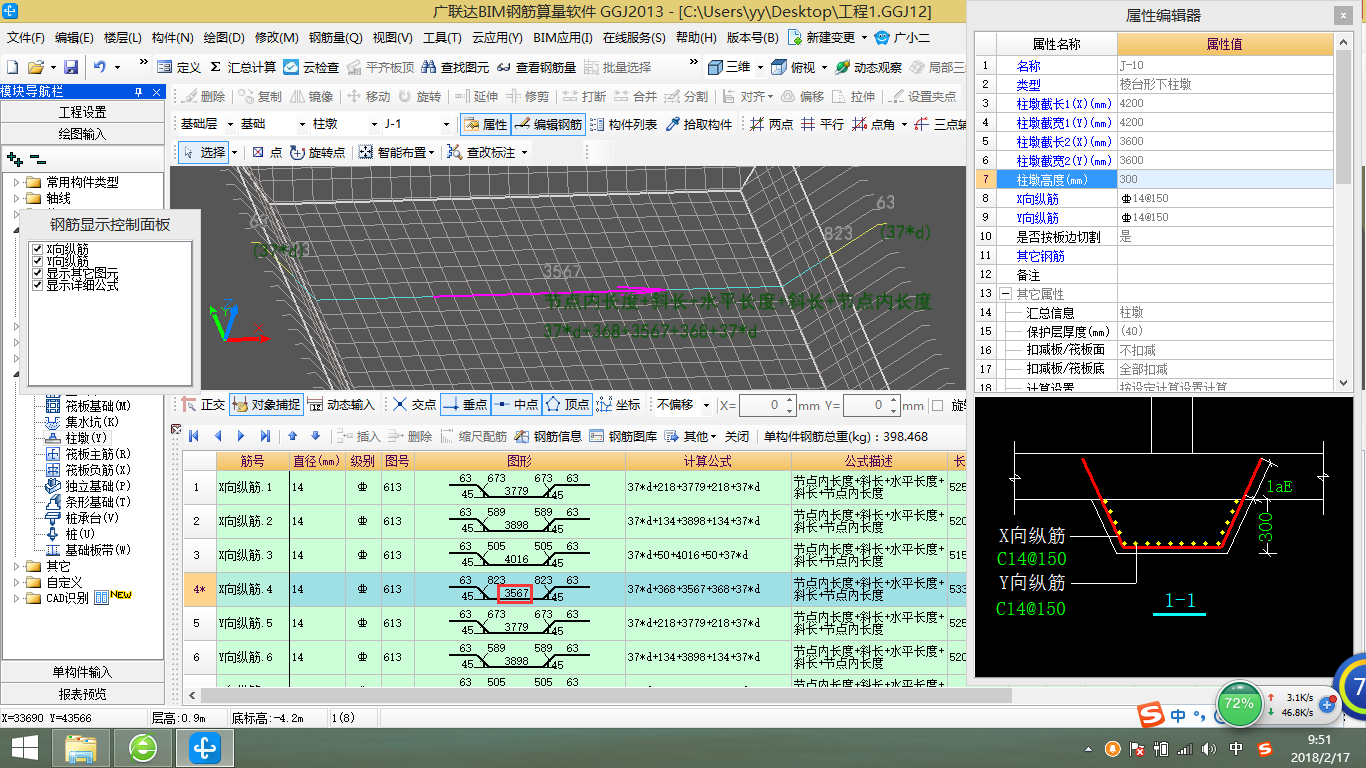Toggle the 属性 properties panel button
1366x768 pixels.
pyautogui.click(x=485, y=125)
